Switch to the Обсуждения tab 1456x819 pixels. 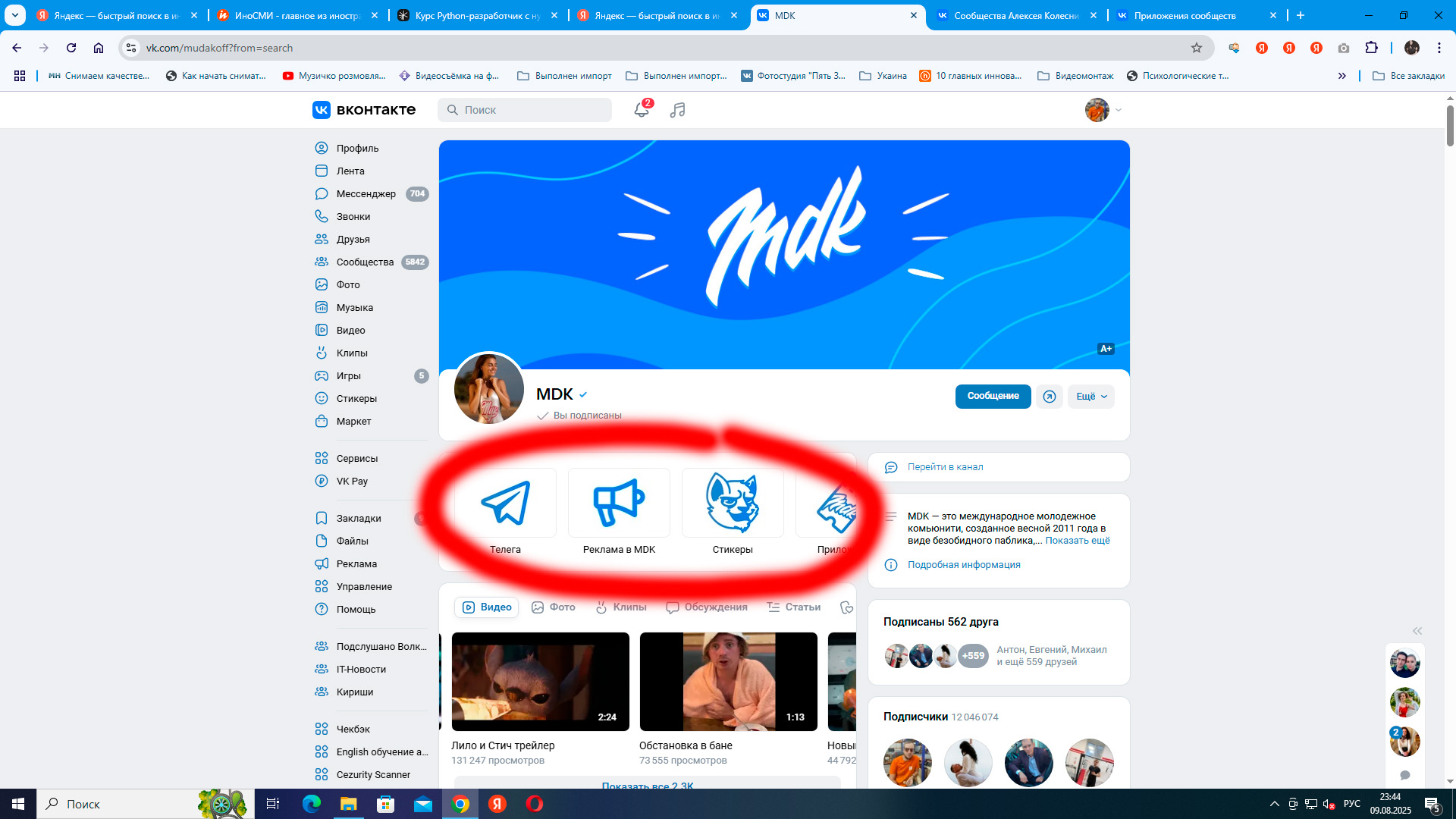tap(707, 607)
